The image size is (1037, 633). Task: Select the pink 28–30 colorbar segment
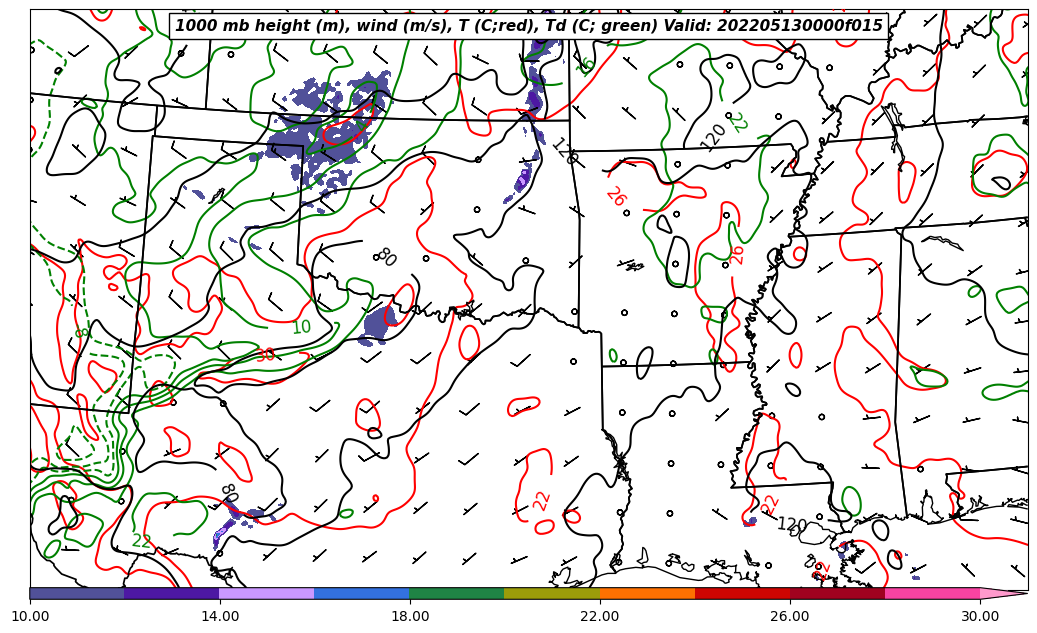(x=933, y=593)
